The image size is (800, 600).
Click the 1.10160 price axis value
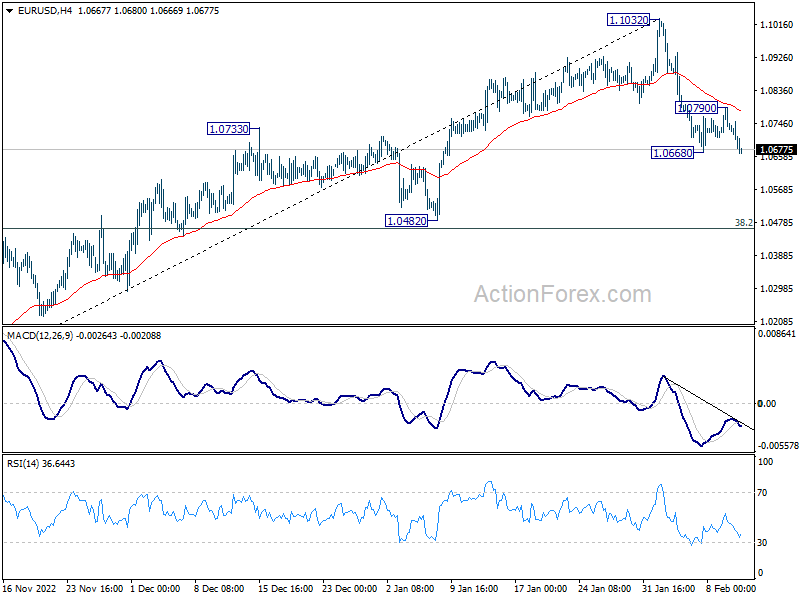(777, 24)
